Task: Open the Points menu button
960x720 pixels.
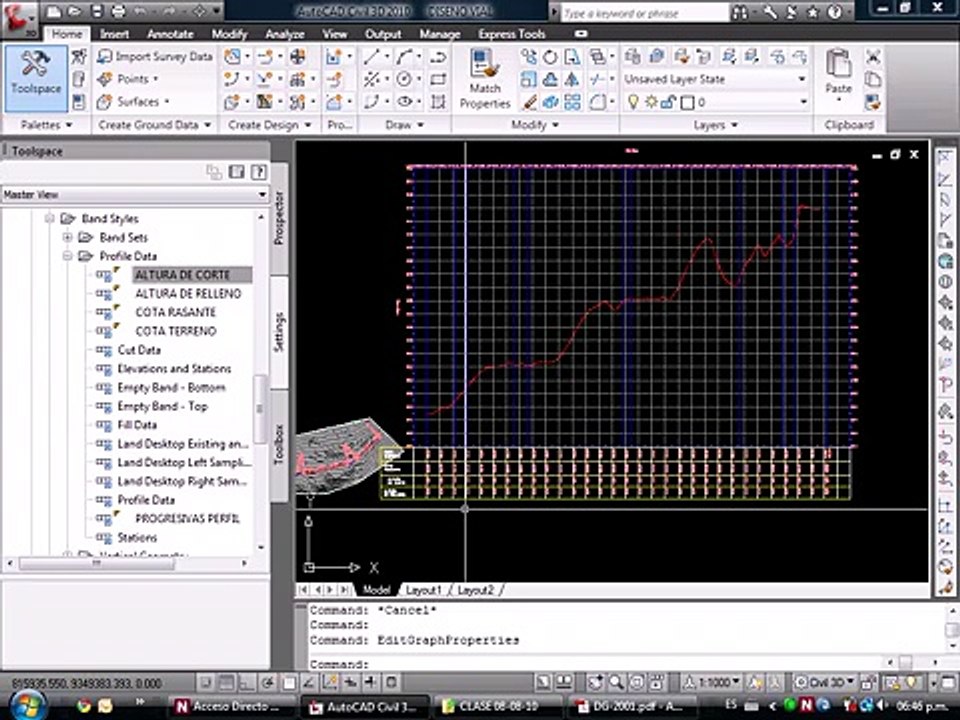Action: (129, 79)
